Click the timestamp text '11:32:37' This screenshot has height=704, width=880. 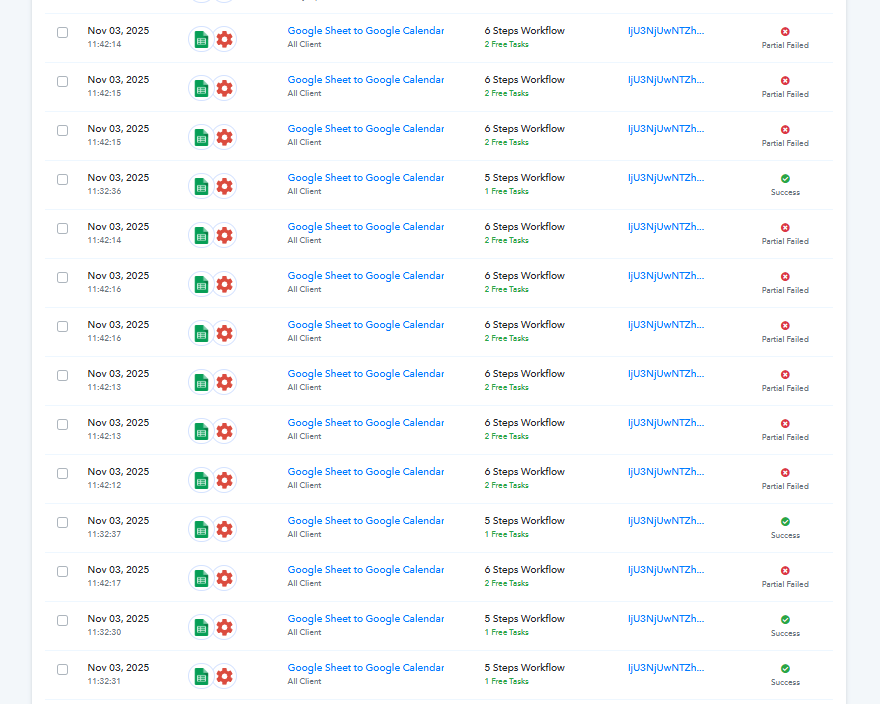(x=104, y=534)
